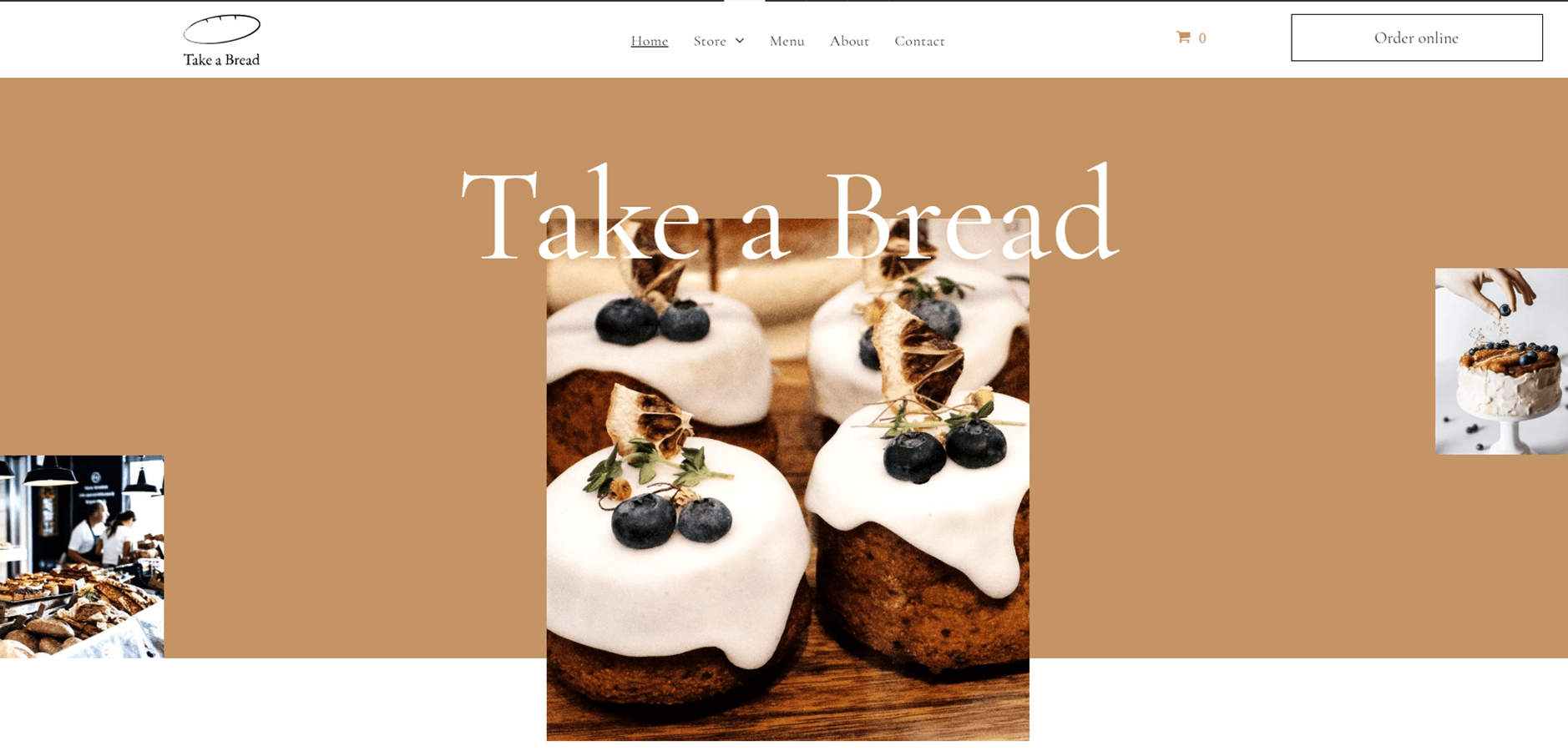Click the oval bread logo icon
1568x756 pixels.
pos(221,29)
